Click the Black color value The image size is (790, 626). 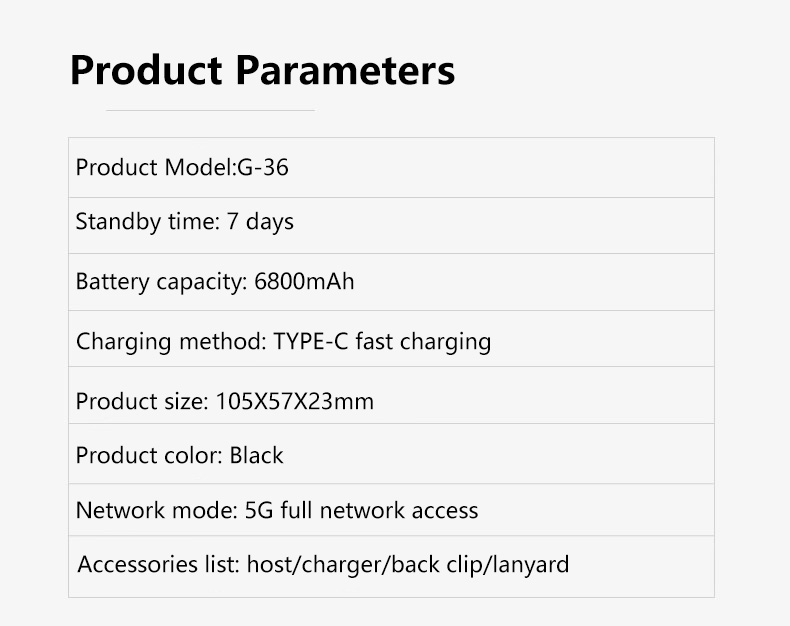pyautogui.click(x=257, y=455)
